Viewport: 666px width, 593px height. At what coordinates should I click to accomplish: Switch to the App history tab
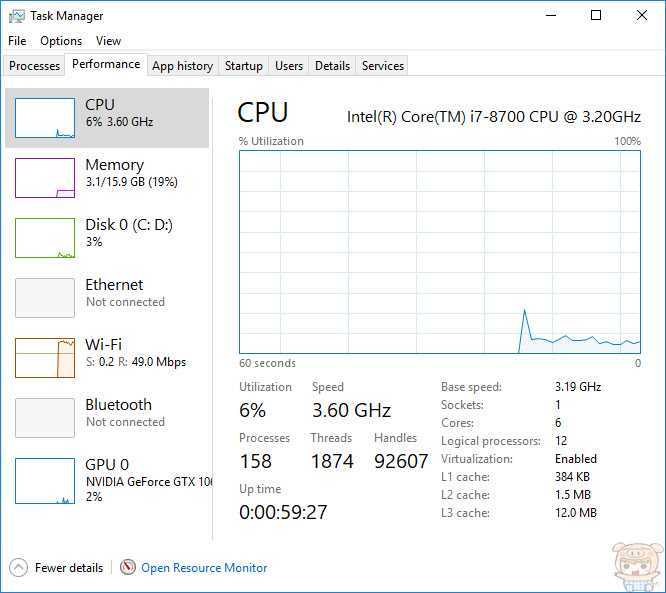(x=182, y=66)
